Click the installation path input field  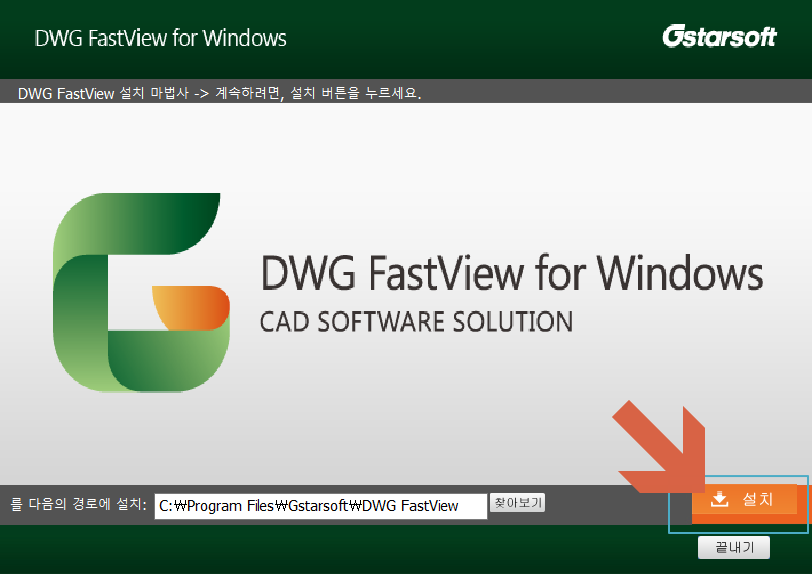(x=321, y=506)
